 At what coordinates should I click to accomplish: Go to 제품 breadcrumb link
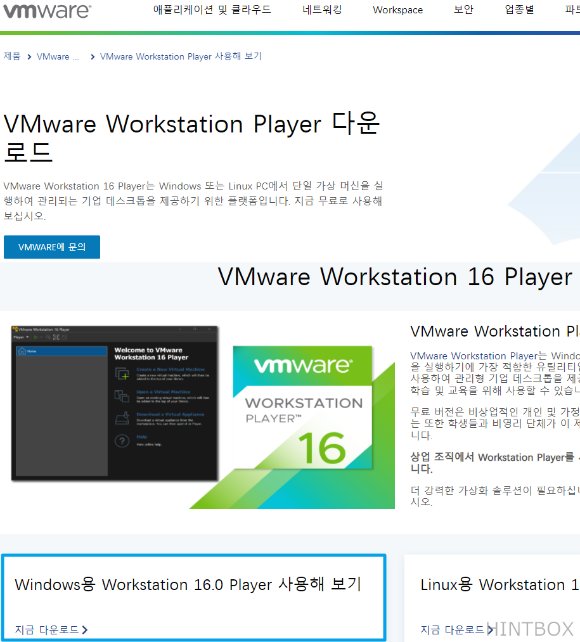pyautogui.click(x=12, y=56)
